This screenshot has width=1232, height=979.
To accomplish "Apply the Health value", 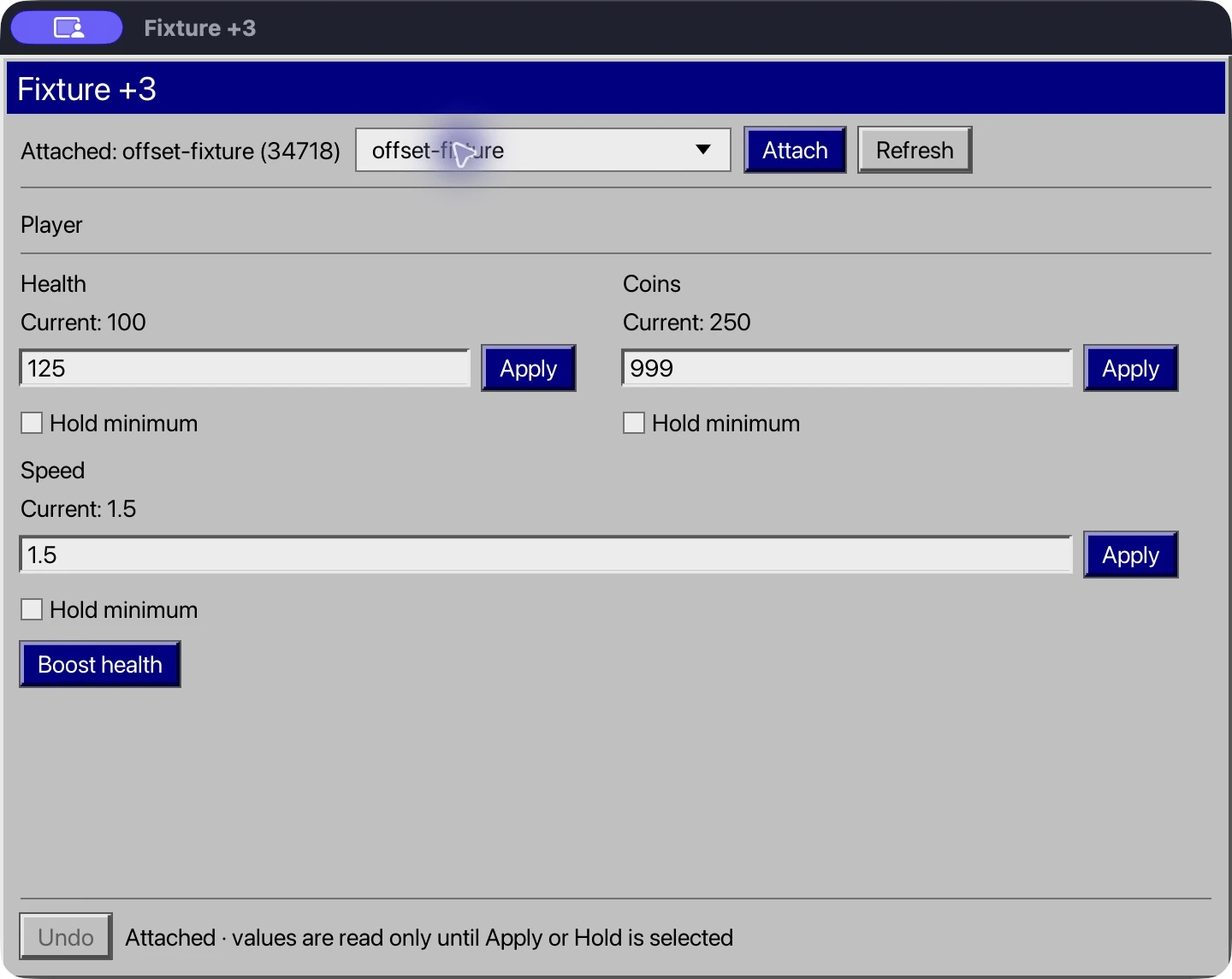I will coord(528,368).
